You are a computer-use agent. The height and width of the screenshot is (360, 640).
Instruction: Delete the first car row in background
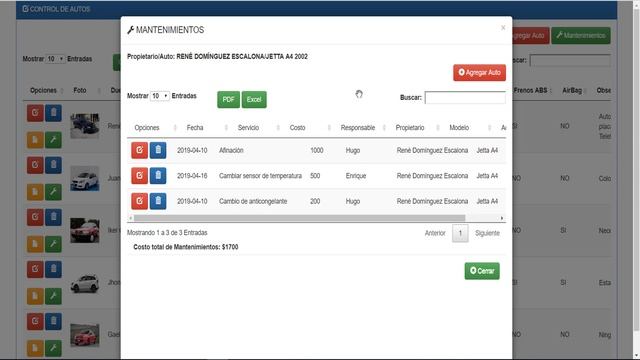click(53, 113)
